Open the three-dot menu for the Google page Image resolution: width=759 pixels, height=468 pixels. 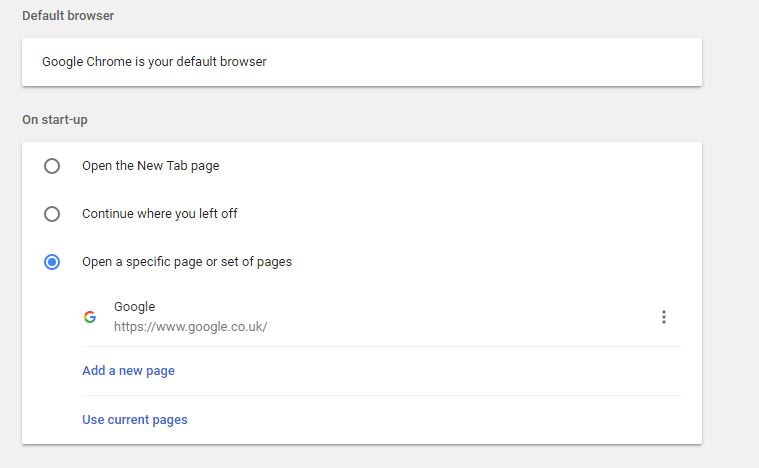tap(664, 317)
